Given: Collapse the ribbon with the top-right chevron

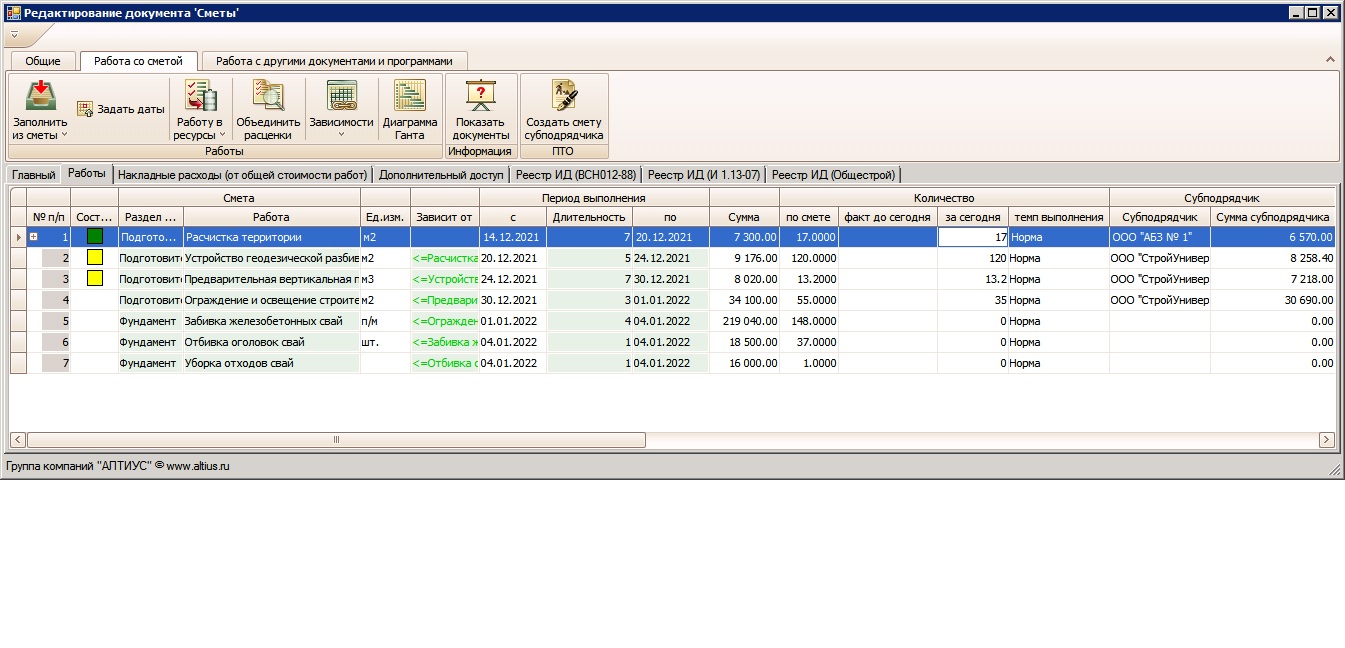Looking at the screenshot, I should [x=1330, y=61].
